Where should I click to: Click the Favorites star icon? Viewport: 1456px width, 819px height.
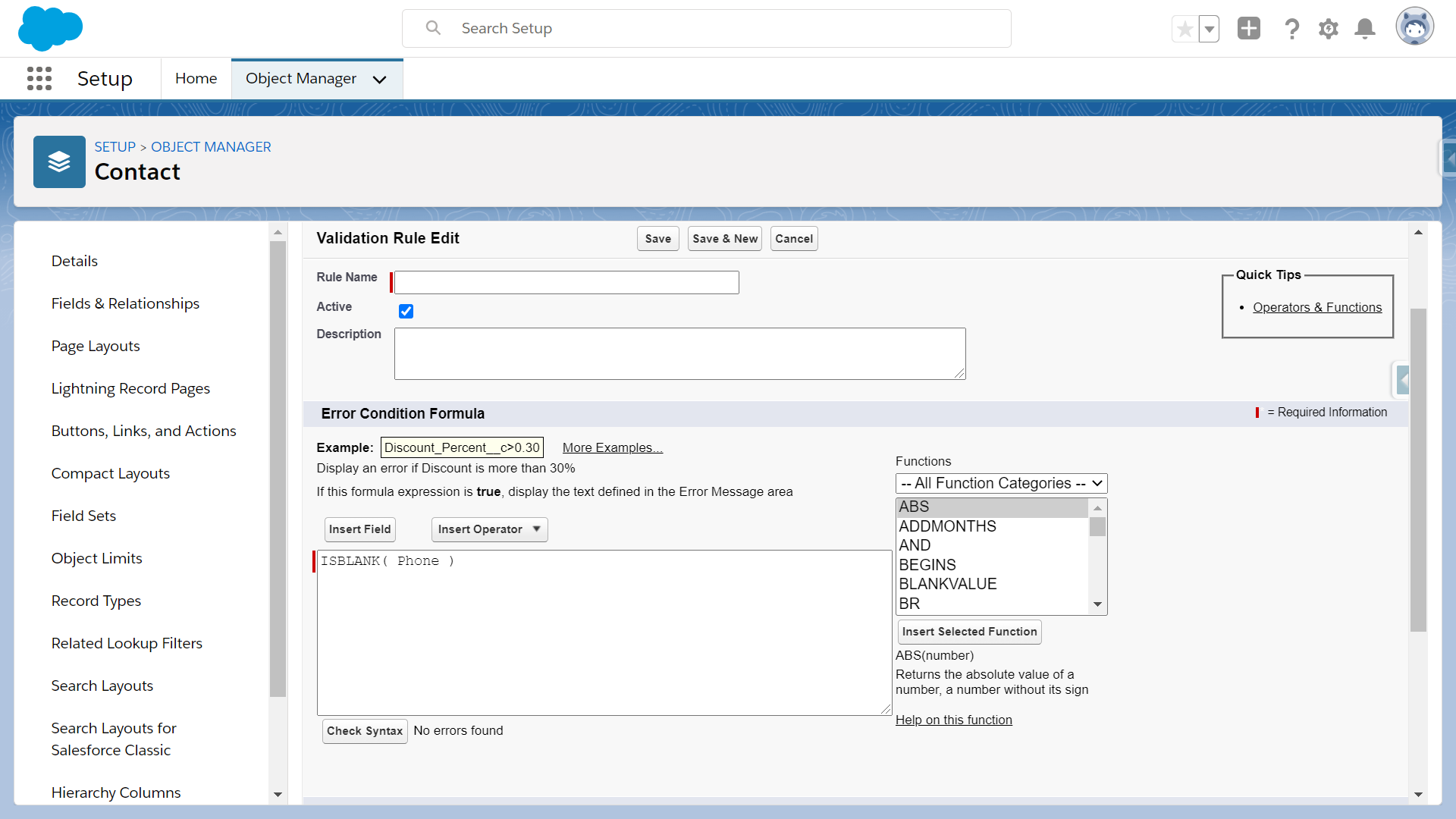point(1185,30)
